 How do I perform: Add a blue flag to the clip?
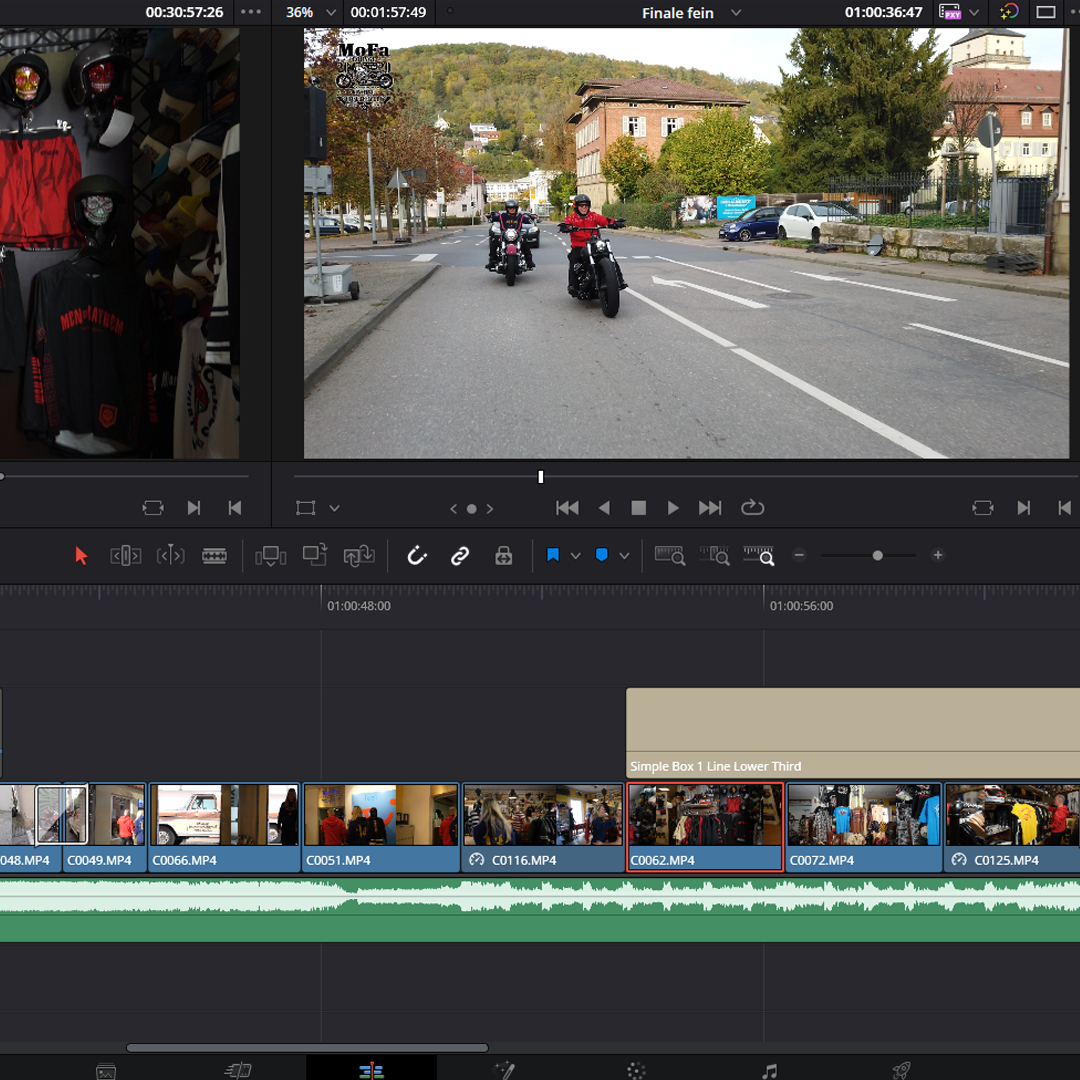point(552,555)
